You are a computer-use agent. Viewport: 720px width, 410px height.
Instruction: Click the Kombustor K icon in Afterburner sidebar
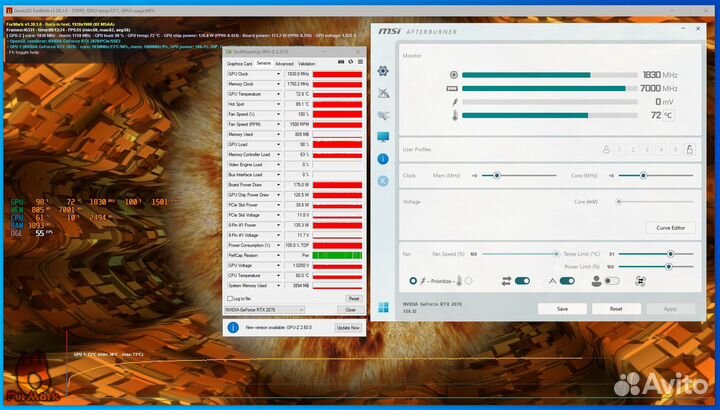[x=383, y=181]
